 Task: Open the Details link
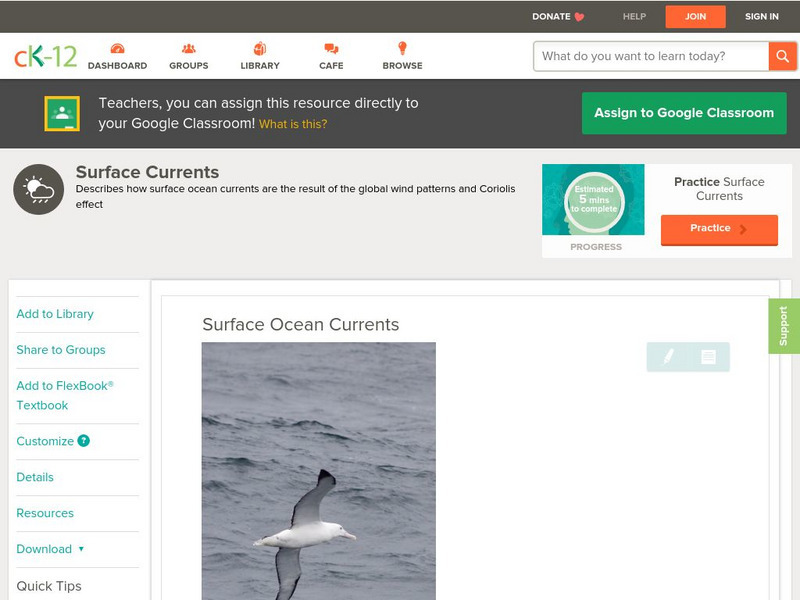[35, 477]
